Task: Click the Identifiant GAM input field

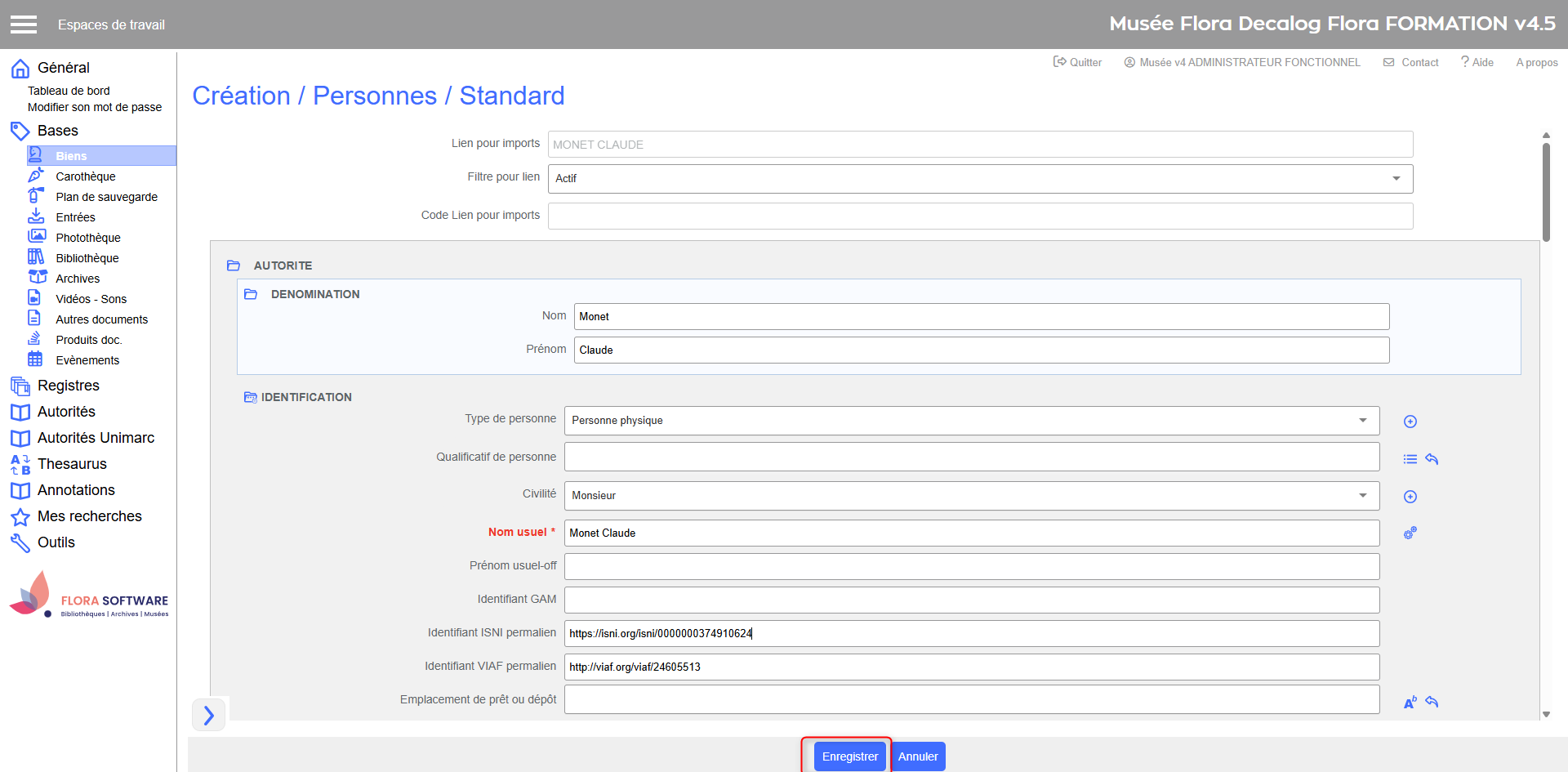Action: click(971, 600)
